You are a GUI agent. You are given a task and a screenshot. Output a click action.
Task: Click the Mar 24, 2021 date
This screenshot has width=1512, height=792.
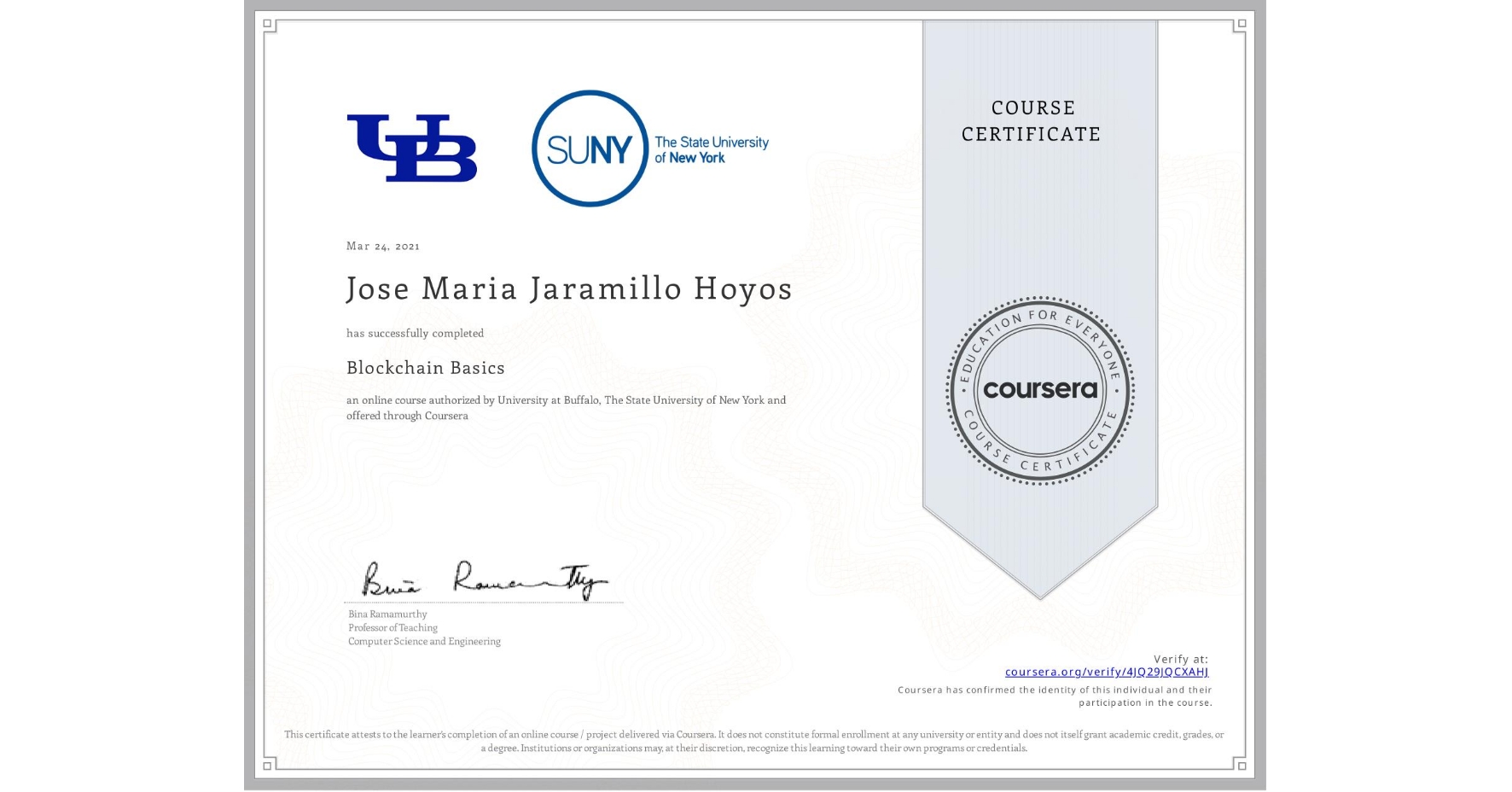click(382, 246)
